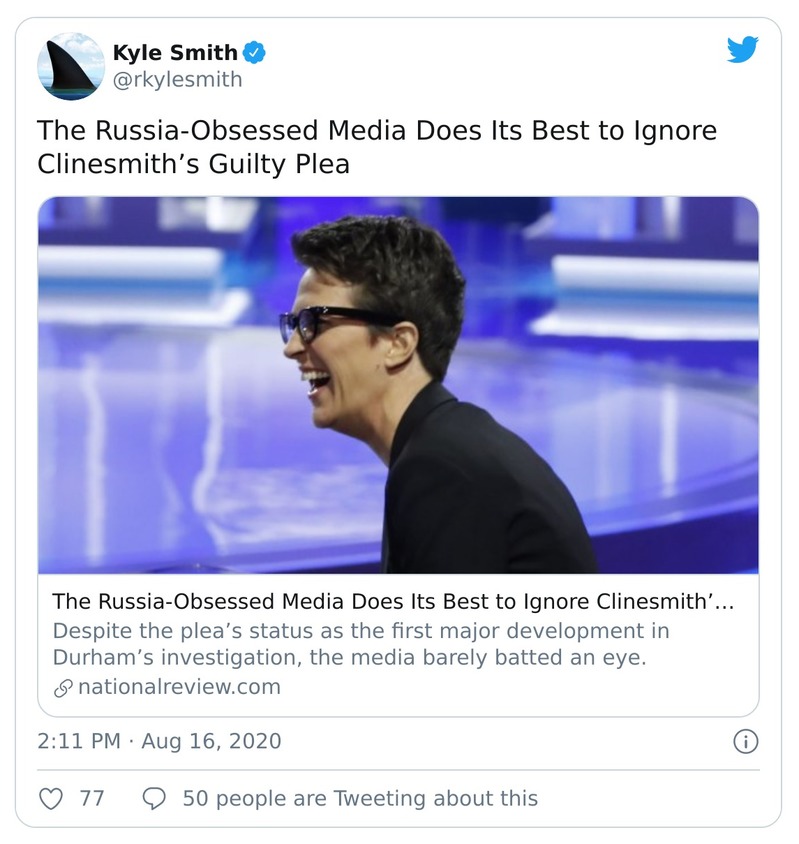This screenshot has width=799, height=844.
Task: Open the article preview image
Action: point(398,385)
